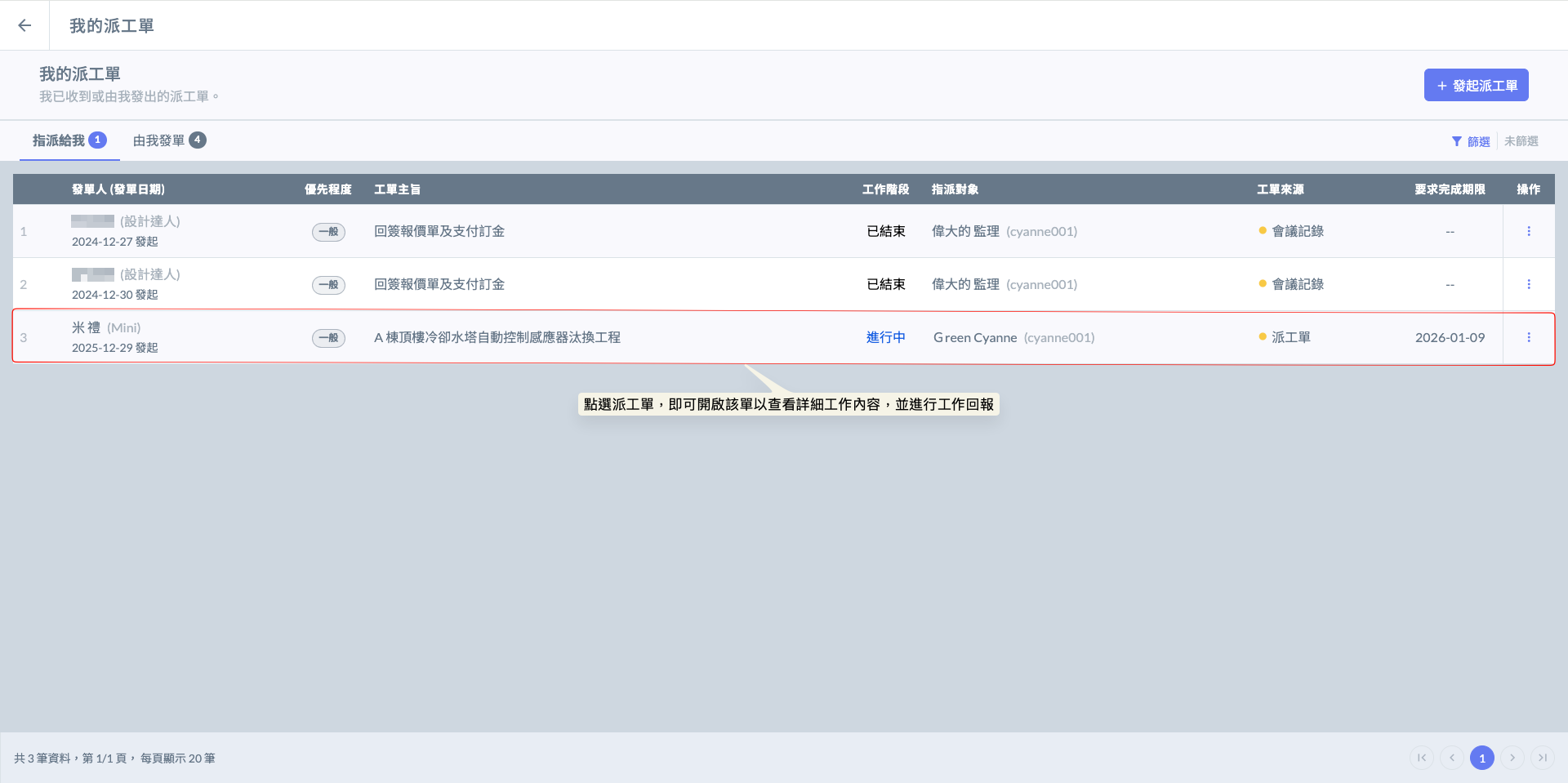Switch to the 指派給我 tab

click(x=69, y=140)
